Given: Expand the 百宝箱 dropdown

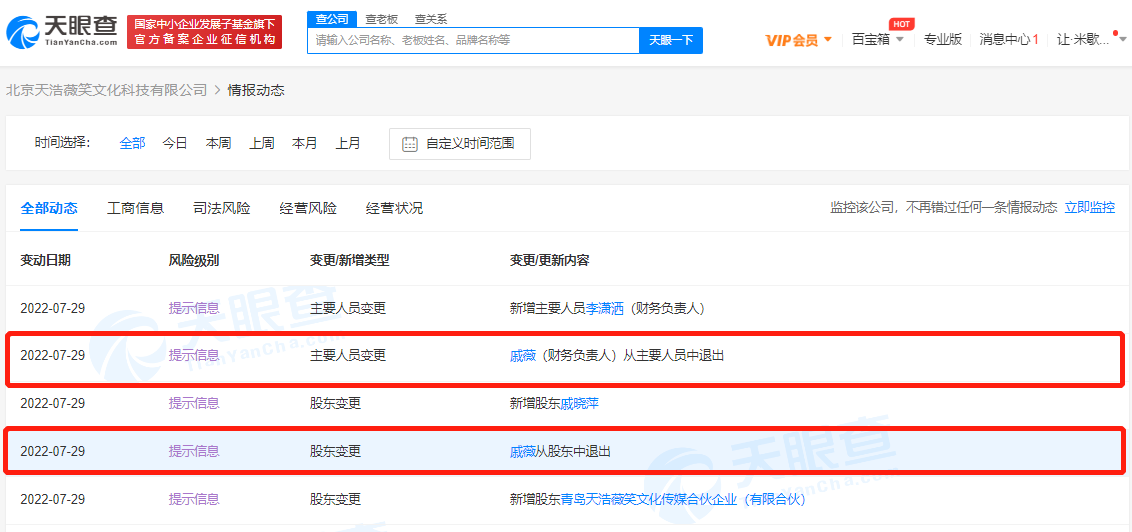Looking at the screenshot, I should click(x=877, y=40).
